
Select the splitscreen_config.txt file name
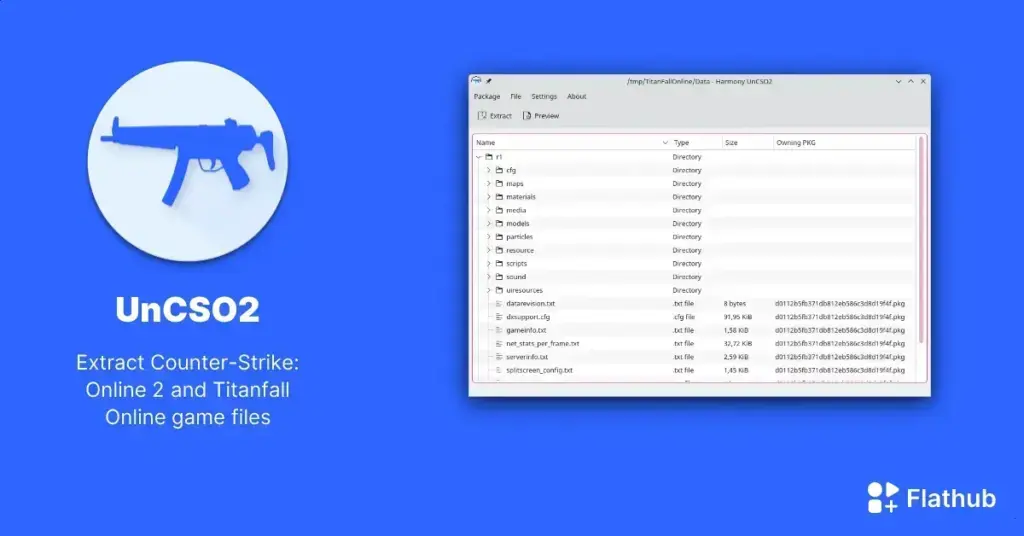[x=539, y=370]
